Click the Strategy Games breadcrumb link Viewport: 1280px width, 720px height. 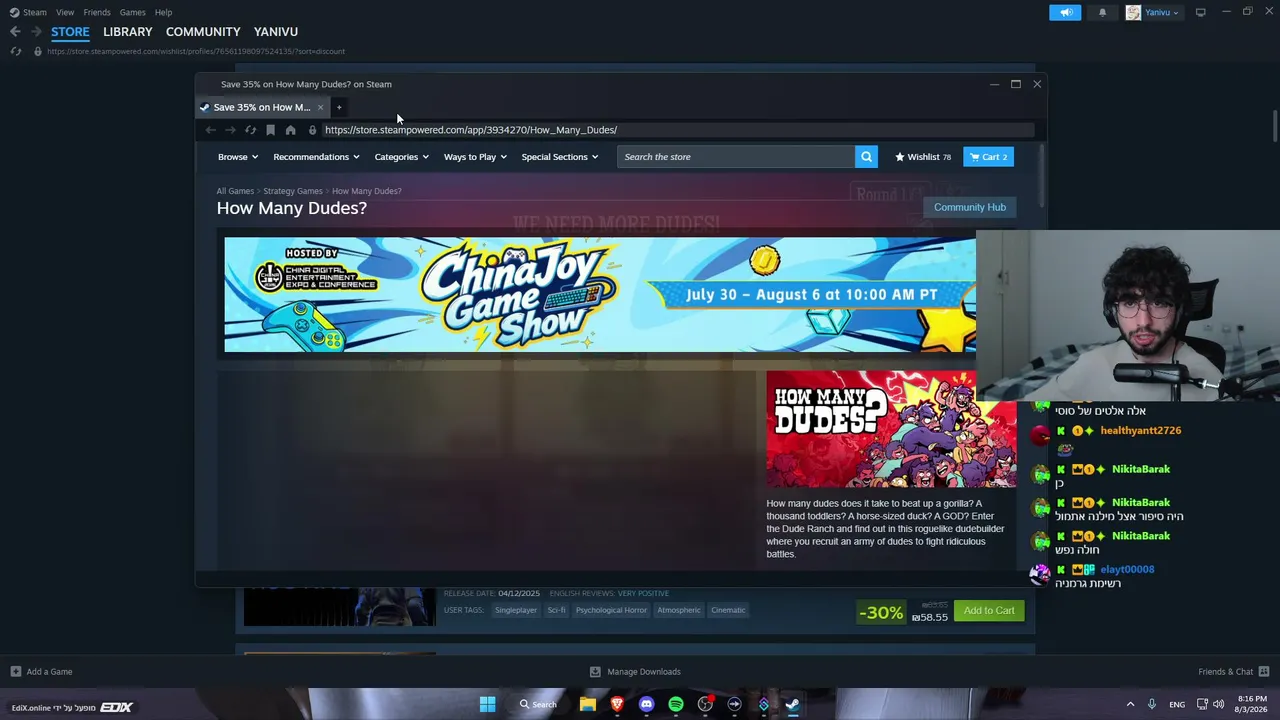(x=293, y=191)
